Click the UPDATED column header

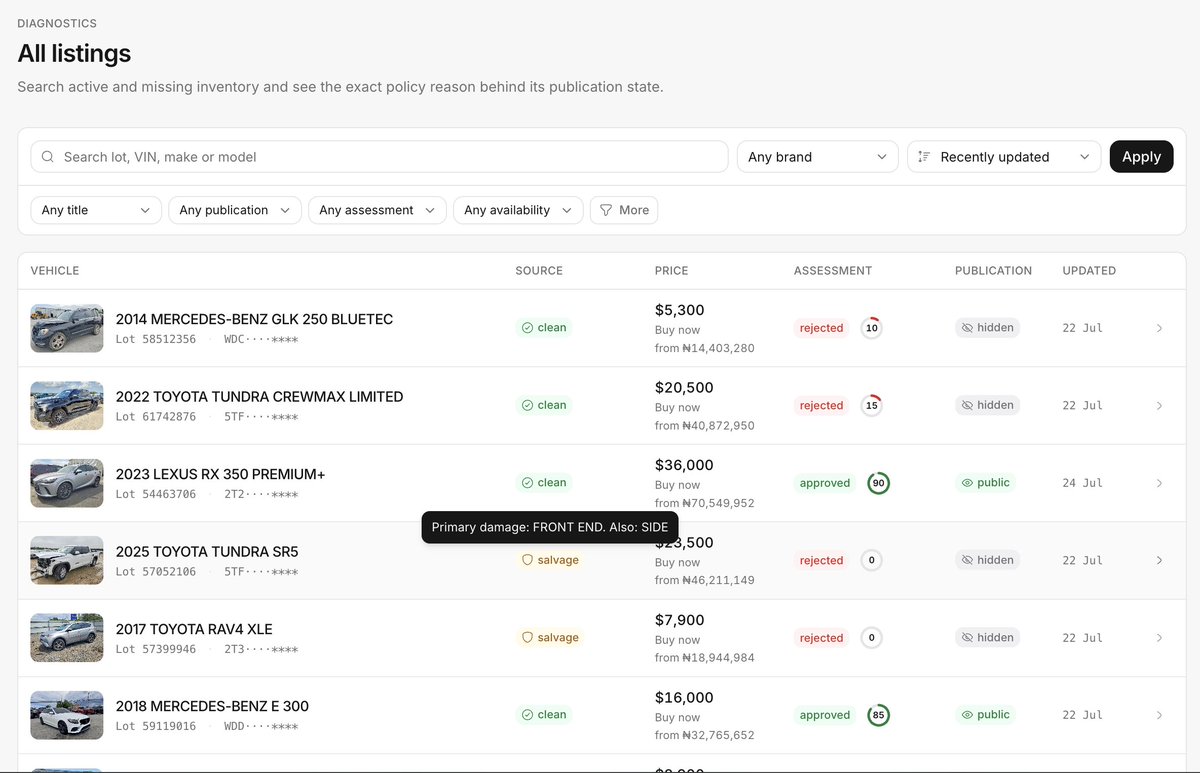1089,271
